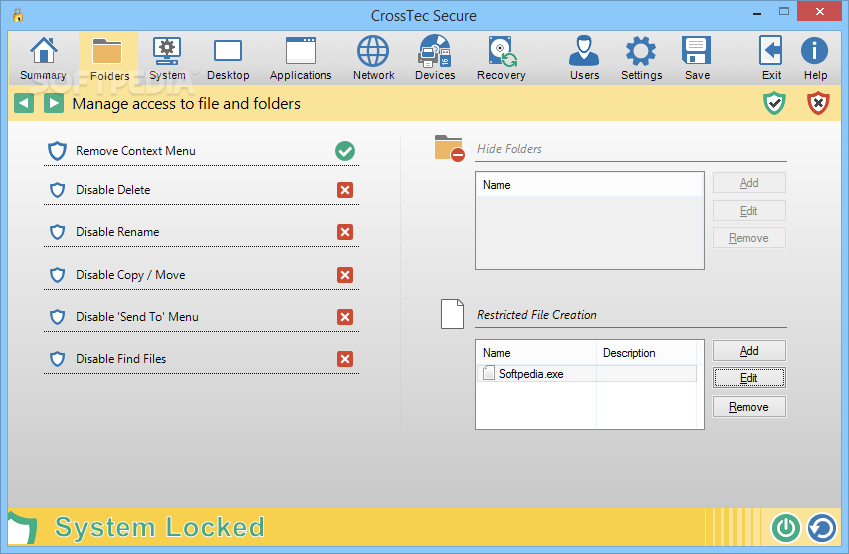Click shield icon beside Remove Context Menu
Screen dimensions: 849x554
coord(57,151)
